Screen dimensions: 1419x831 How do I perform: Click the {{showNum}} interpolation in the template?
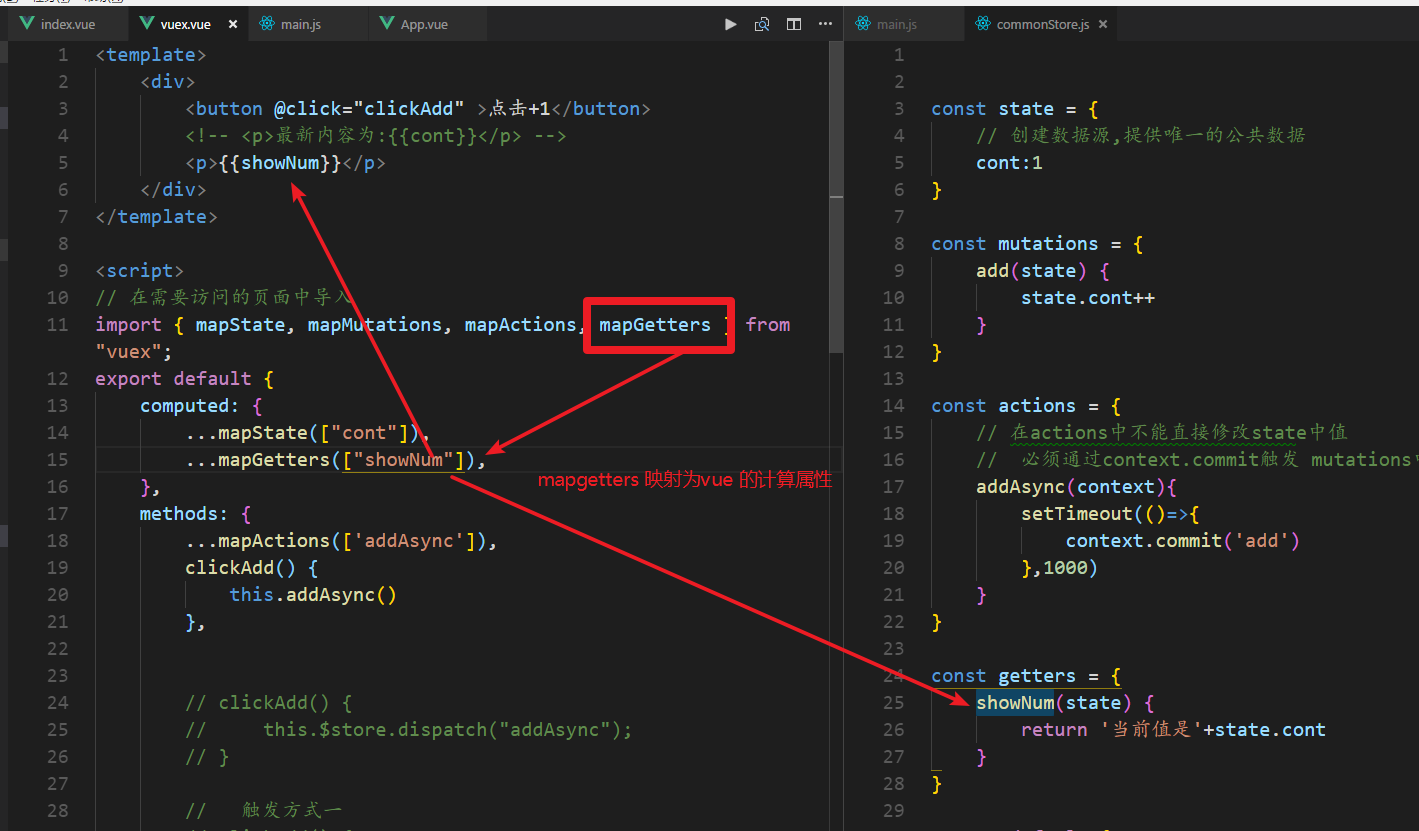280,163
